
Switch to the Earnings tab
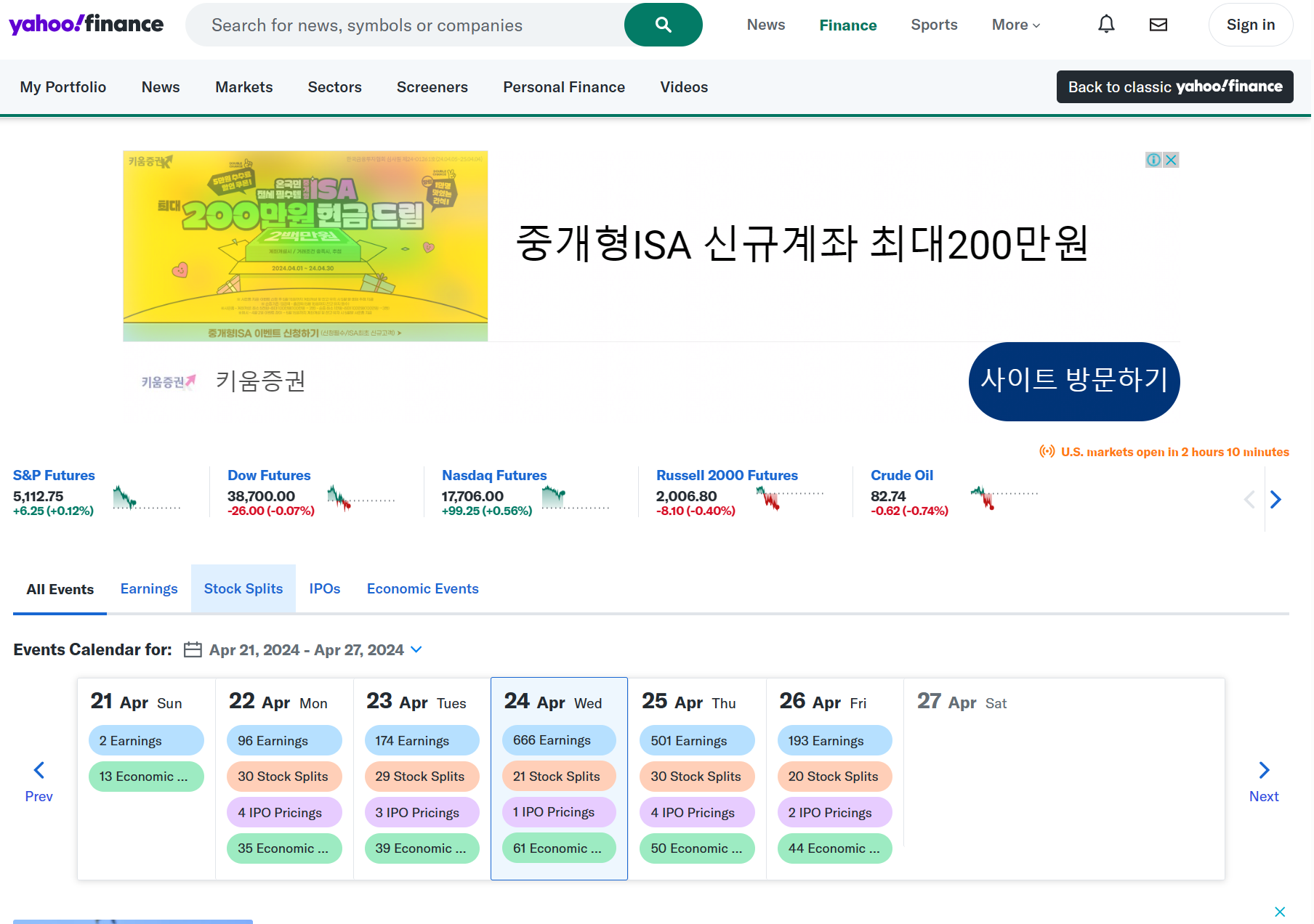coord(149,589)
